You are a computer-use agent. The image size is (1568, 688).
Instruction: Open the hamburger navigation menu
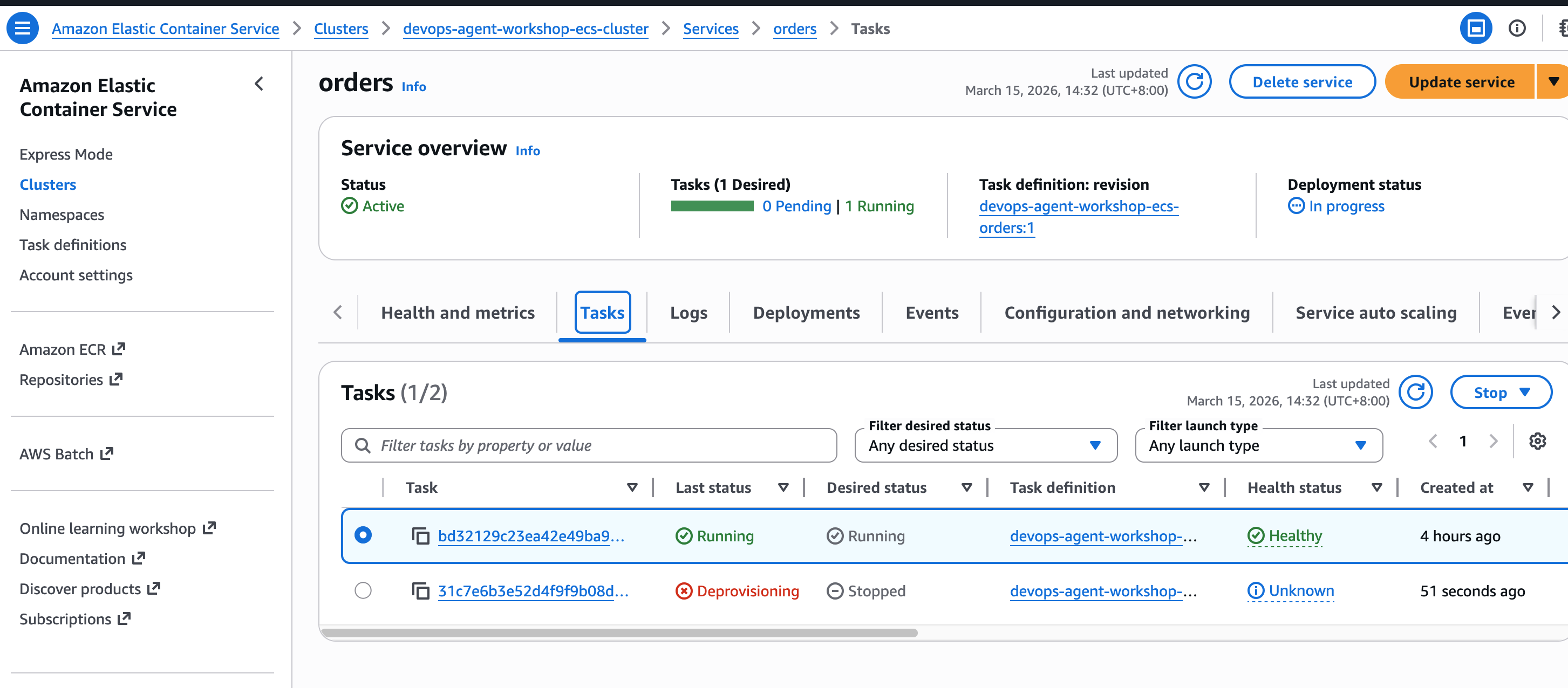point(23,28)
